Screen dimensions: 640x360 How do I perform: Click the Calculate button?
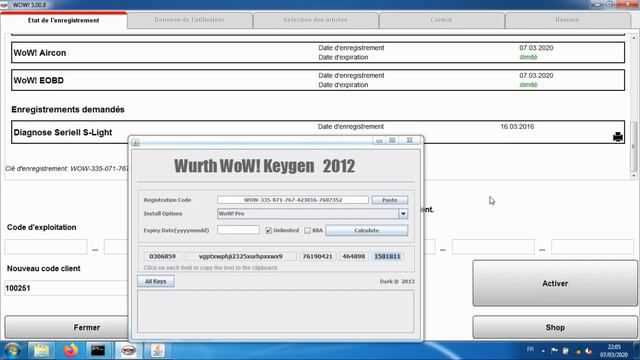[x=367, y=230]
